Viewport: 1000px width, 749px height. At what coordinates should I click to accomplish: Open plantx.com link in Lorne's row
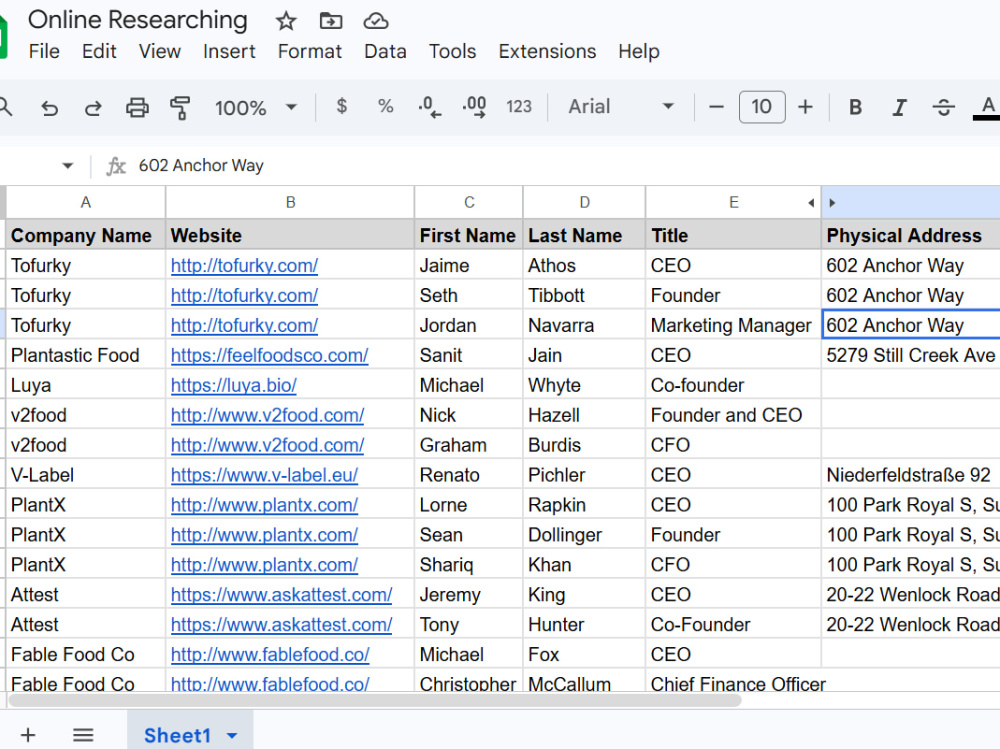[264, 505]
